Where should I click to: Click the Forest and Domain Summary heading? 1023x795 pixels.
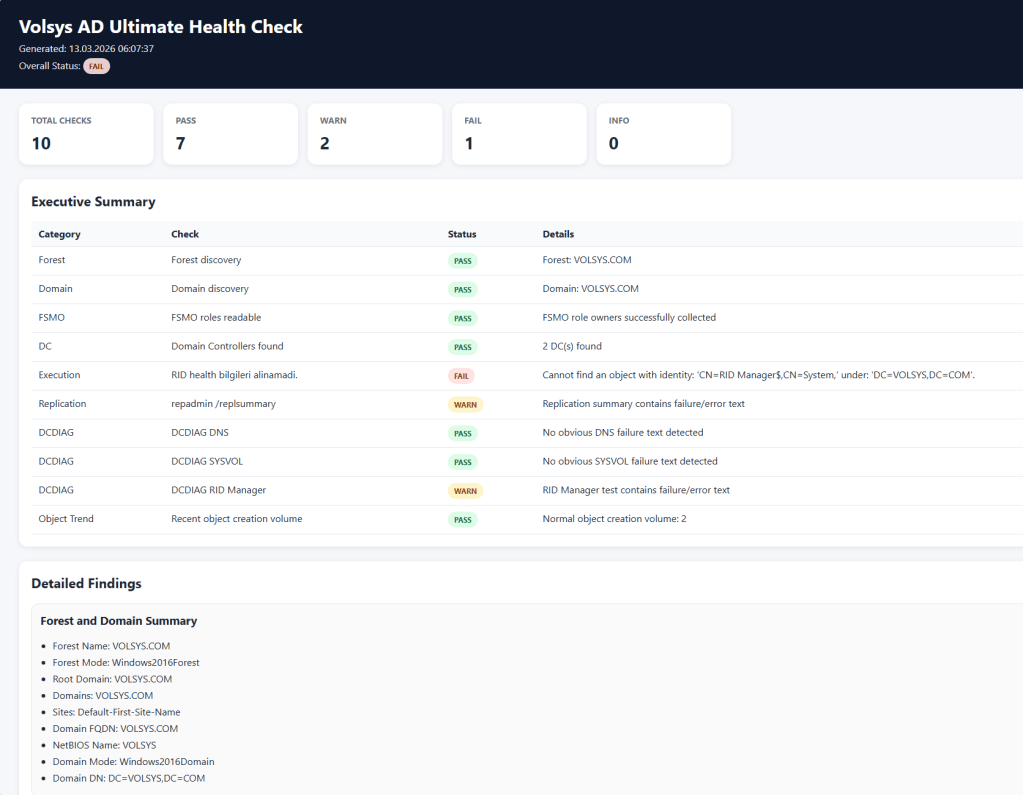click(x=118, y=621)
